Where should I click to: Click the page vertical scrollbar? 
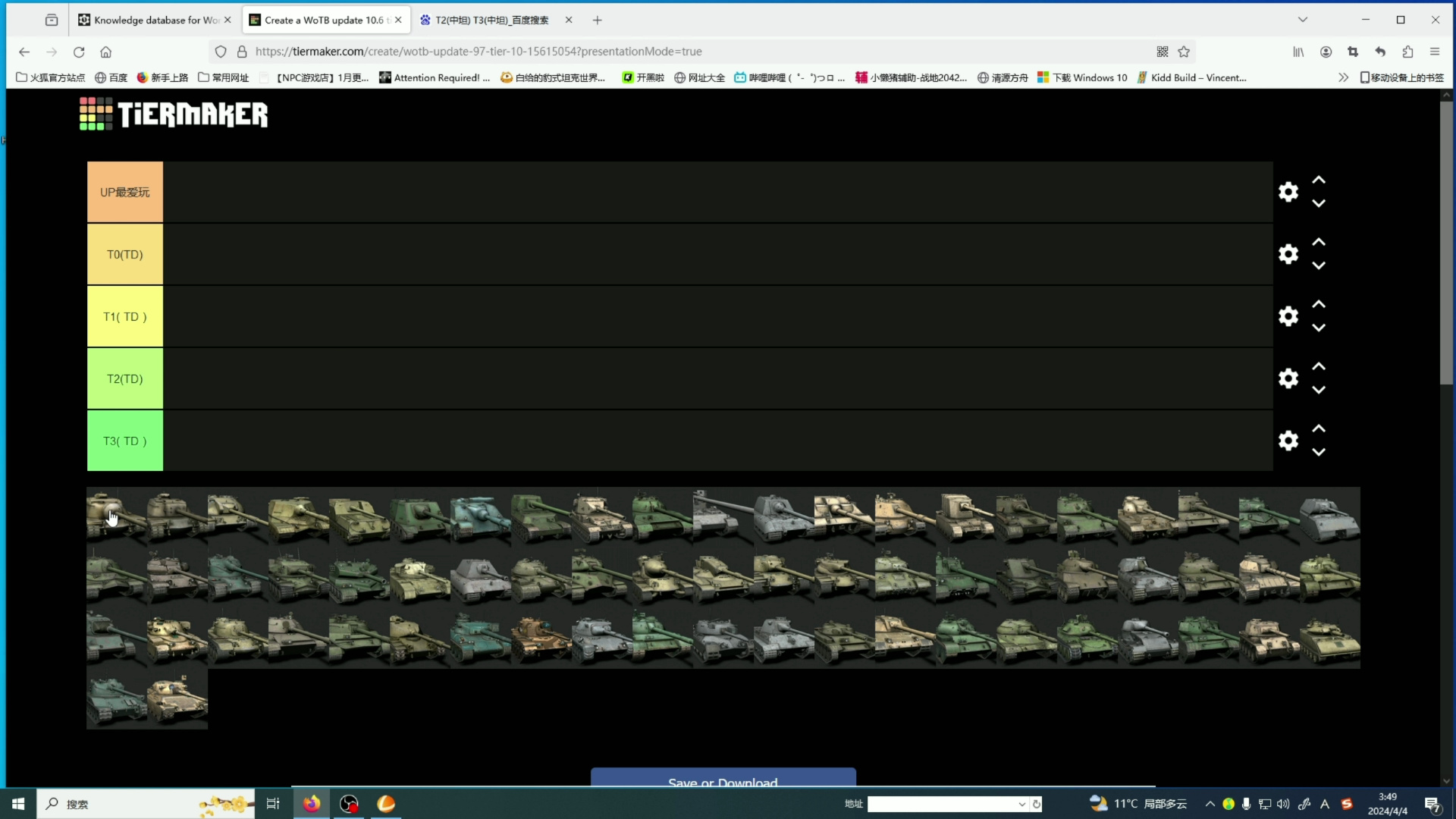click(1446, 243)
